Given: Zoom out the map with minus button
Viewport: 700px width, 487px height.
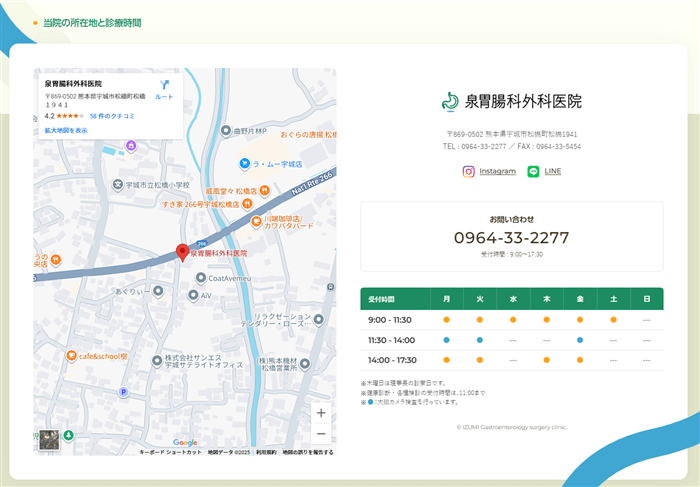Looking at the screenshot, I should [321, 433].
